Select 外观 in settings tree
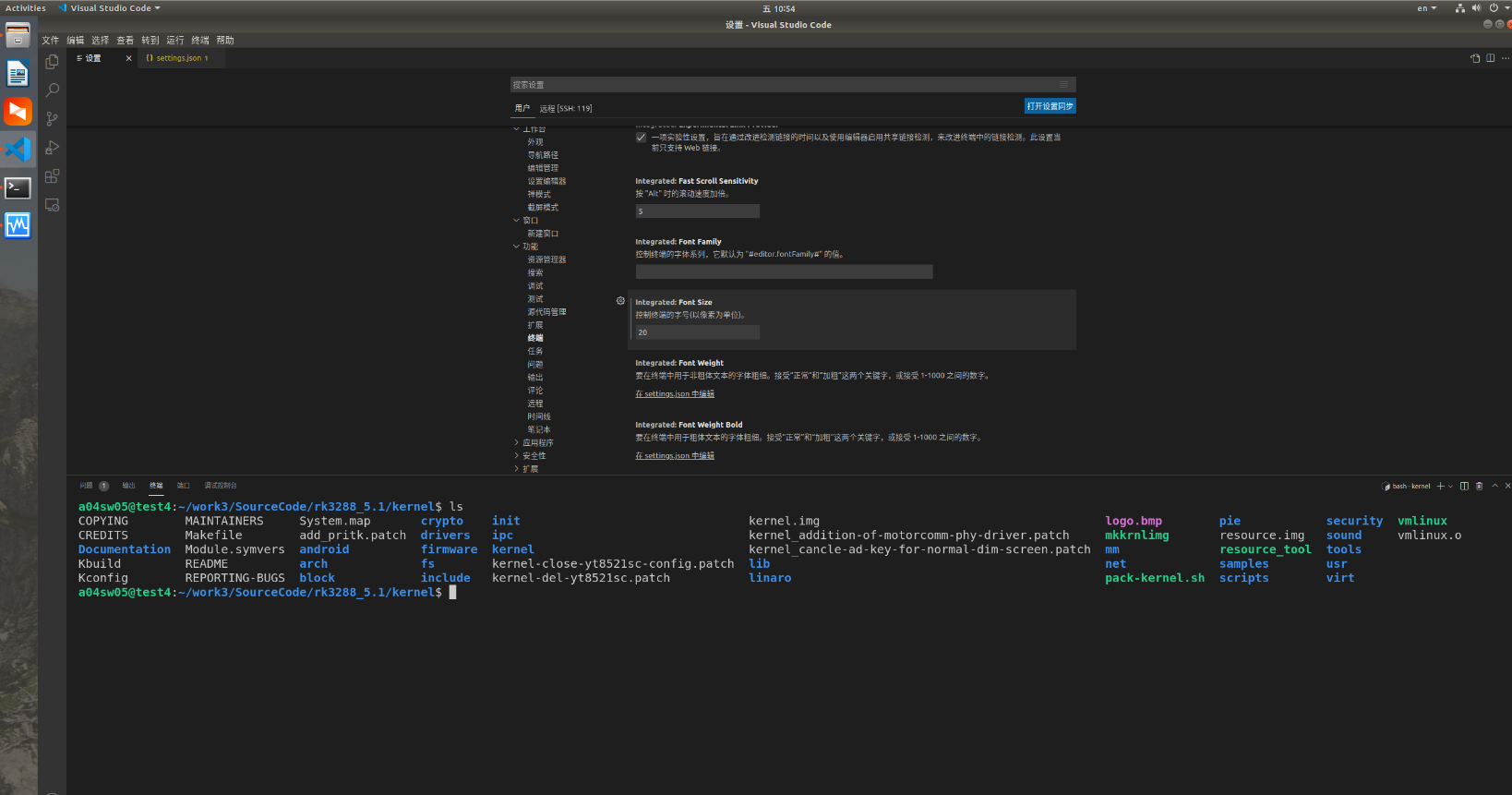Screen dimensions: 1512x795 pyautogui.click(x=535, y=142)
